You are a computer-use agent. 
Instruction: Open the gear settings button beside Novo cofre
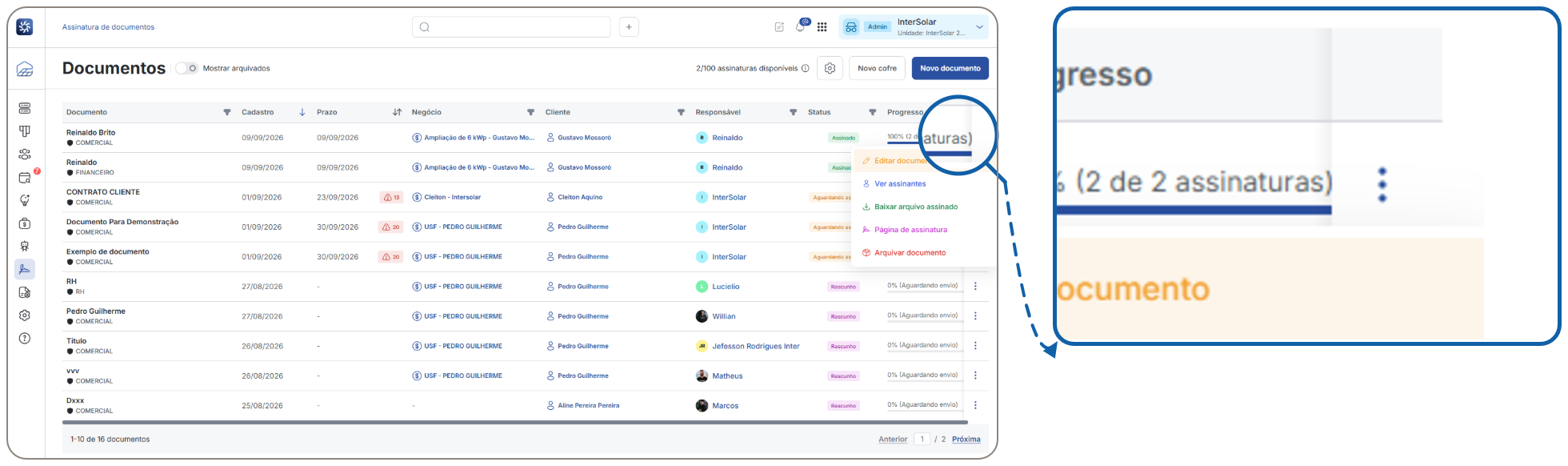tap(830, 68)
